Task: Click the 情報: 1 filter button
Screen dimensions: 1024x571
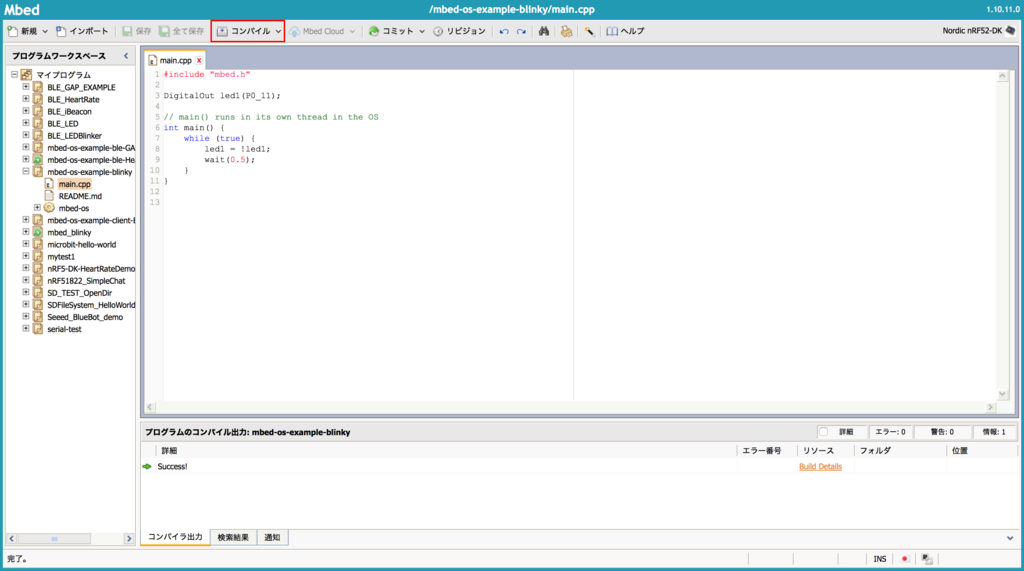Action: click(x=994, y=432)
